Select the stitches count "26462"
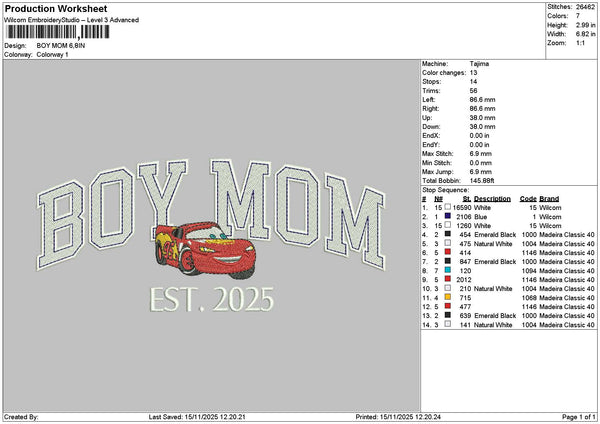The width and height of the screenshot is (600, 424). tap(585, 7)
